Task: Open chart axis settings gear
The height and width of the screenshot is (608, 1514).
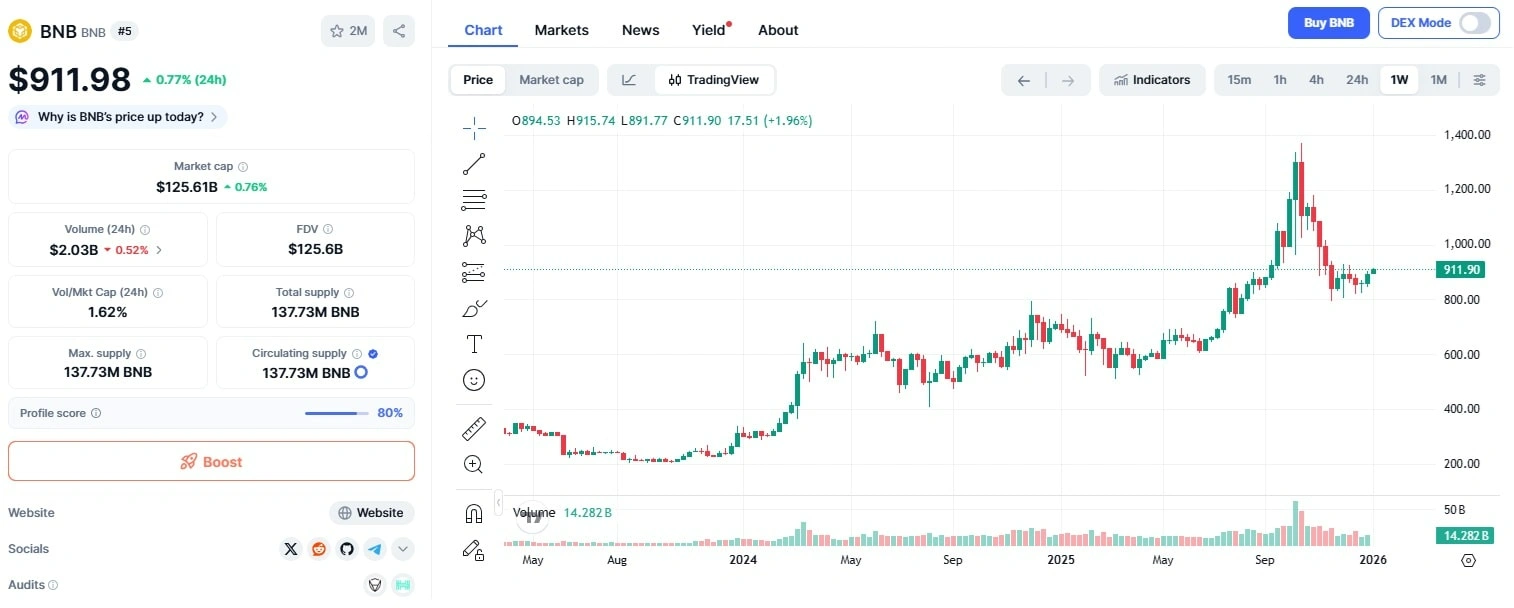Action: click(1468, 561)
